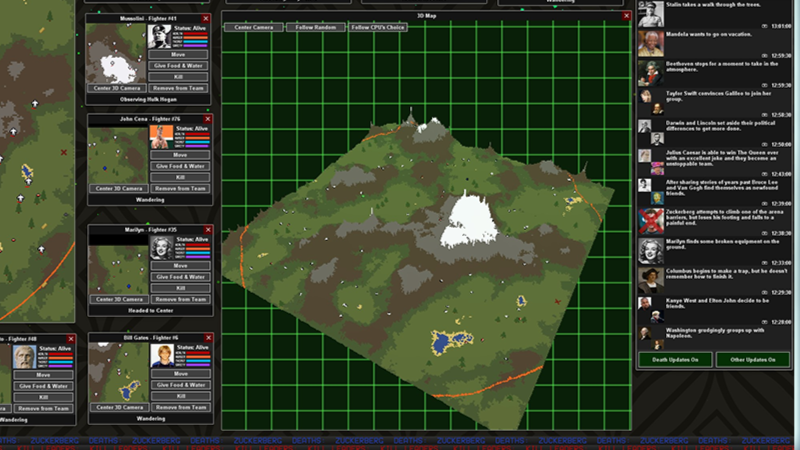Image resolution: width=800 pixels, height=450 pixels.
Task: Enable Follow CPU's Choice camera mode
Action: [x=379, y=27]
